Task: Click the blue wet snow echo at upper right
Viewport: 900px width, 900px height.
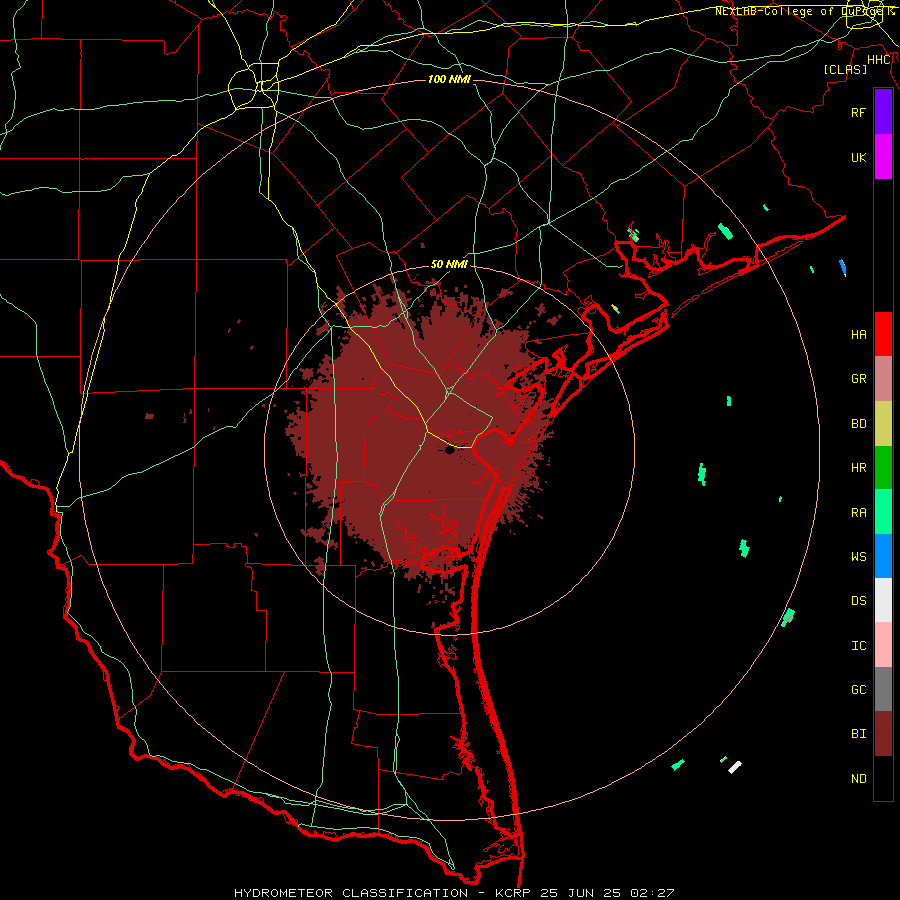Action: 843,267
